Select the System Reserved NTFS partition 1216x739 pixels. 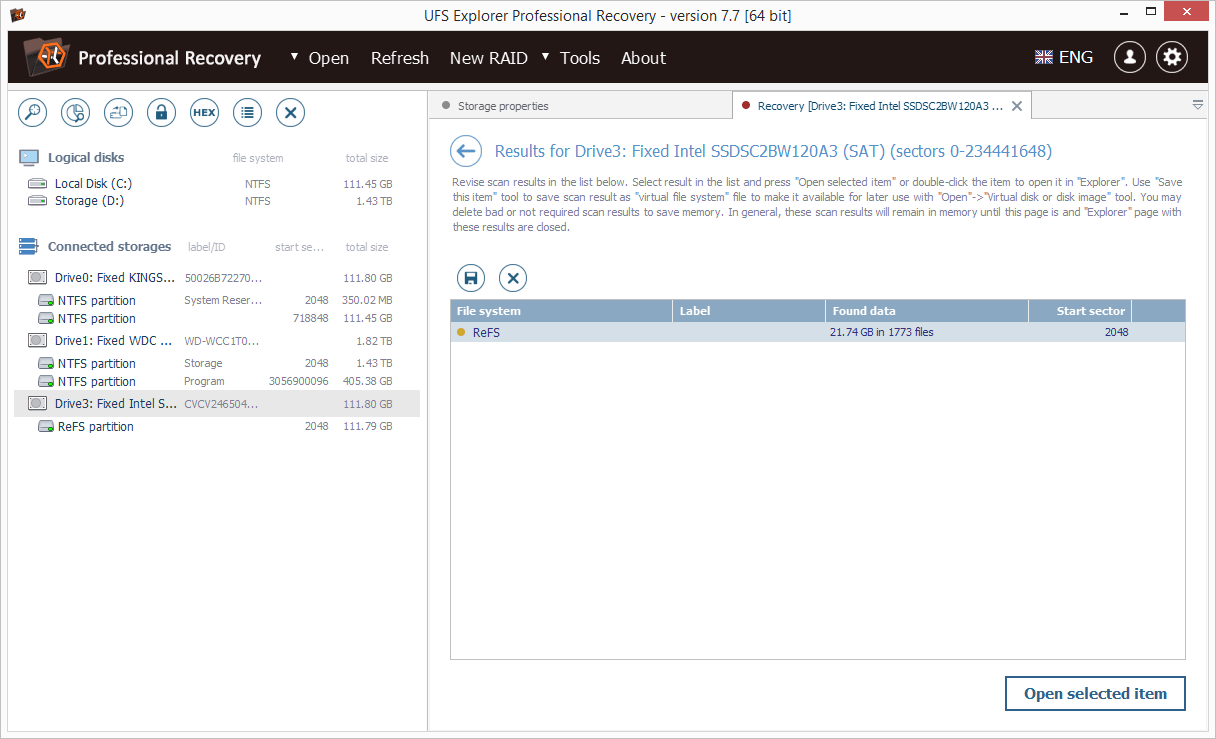pos(217,301)
